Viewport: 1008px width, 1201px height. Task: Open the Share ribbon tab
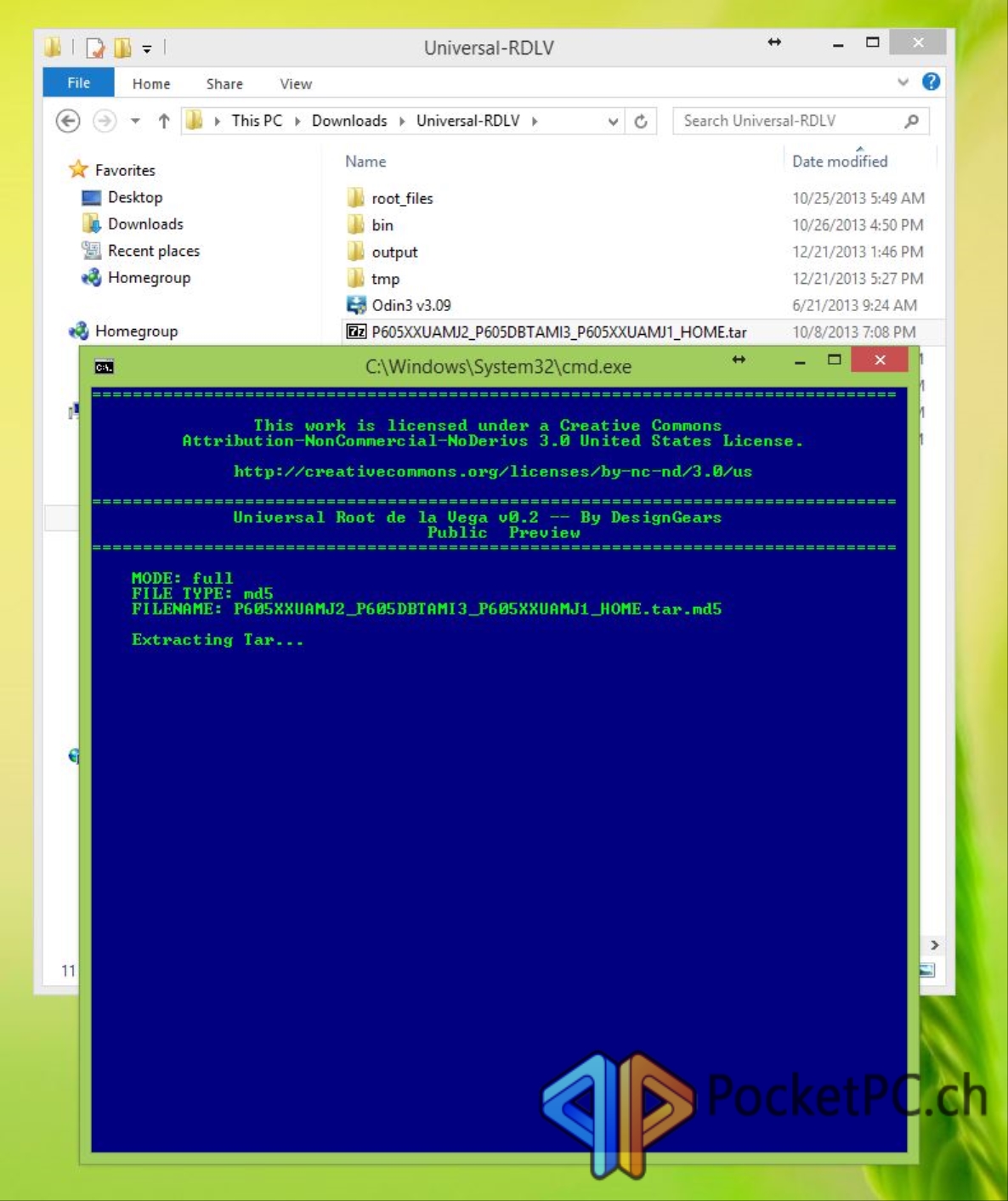pos(224,83)
